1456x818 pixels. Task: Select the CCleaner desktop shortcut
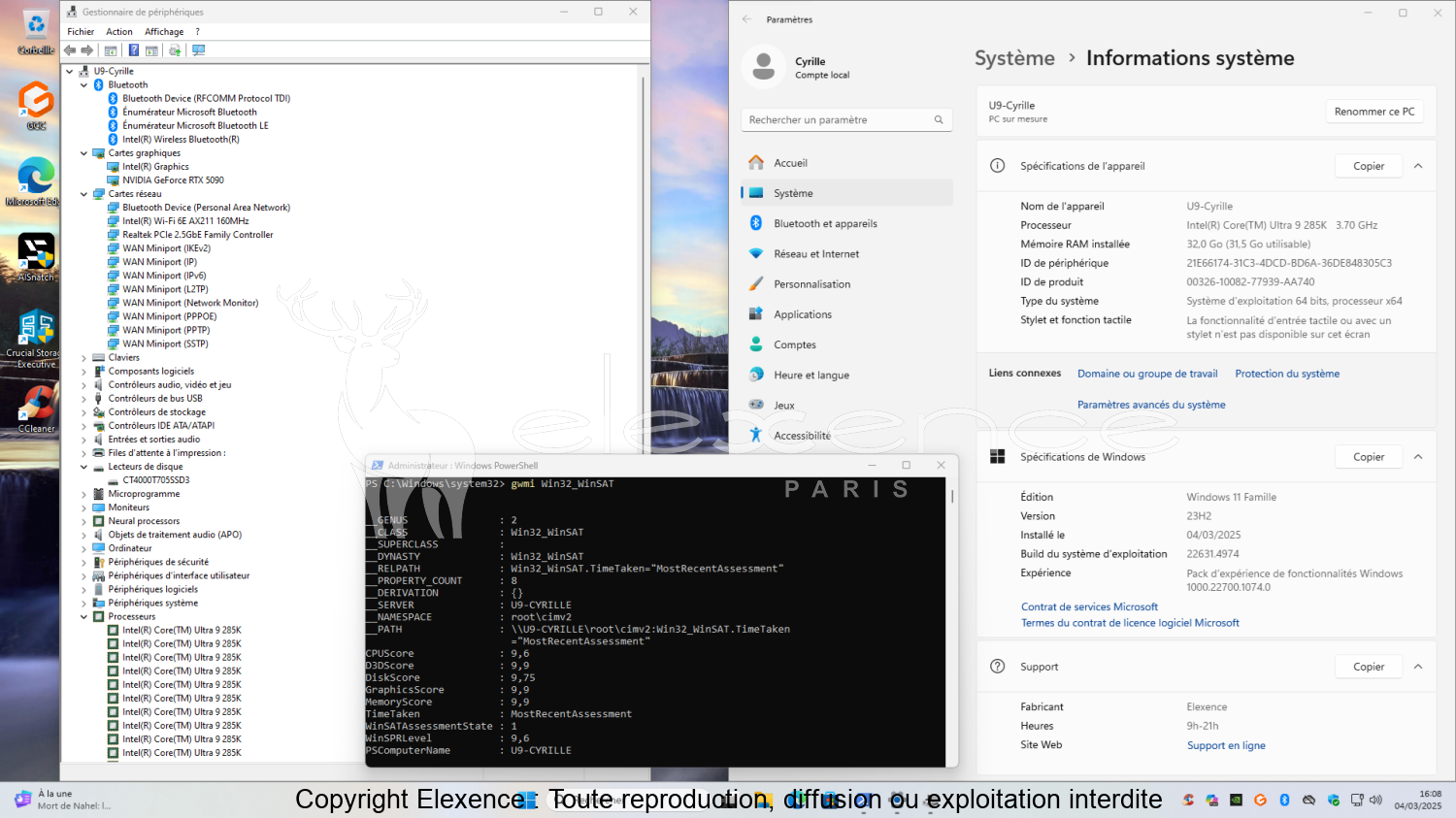tap(37, 408)
